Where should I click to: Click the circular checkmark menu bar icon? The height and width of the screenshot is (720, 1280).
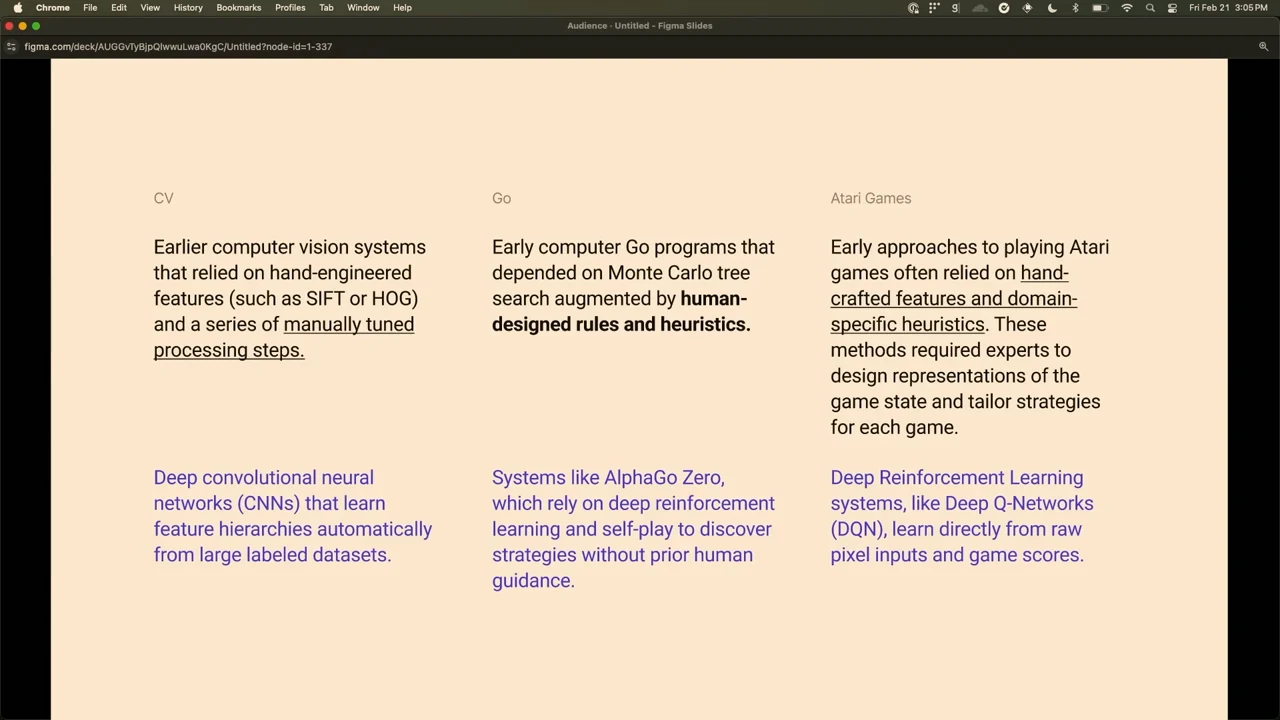click(1004, 8)
